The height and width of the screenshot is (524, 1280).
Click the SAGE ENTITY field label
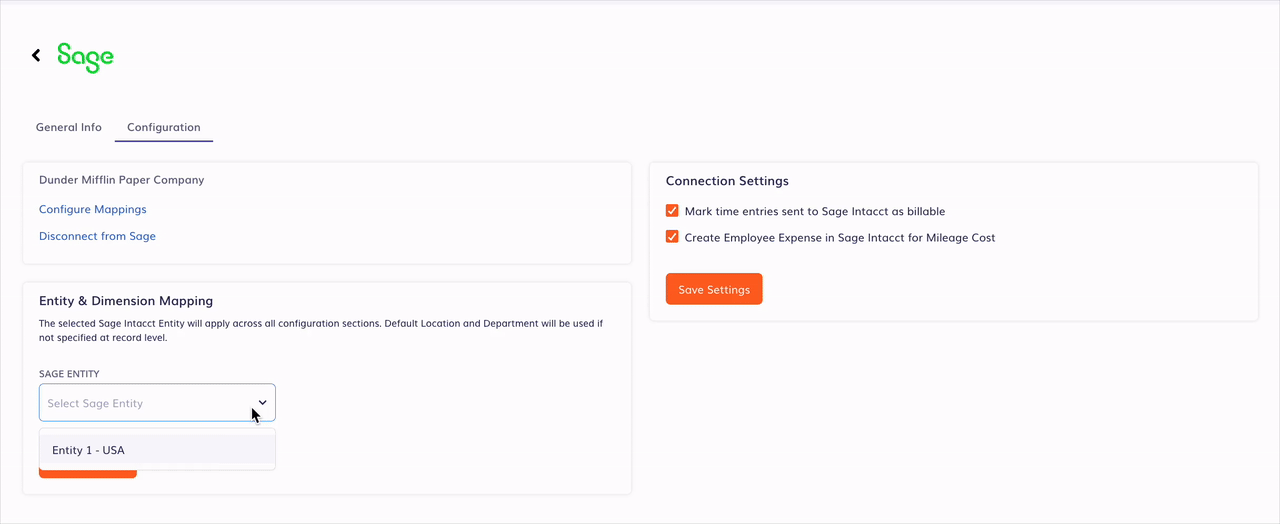(x=69, y=374)
